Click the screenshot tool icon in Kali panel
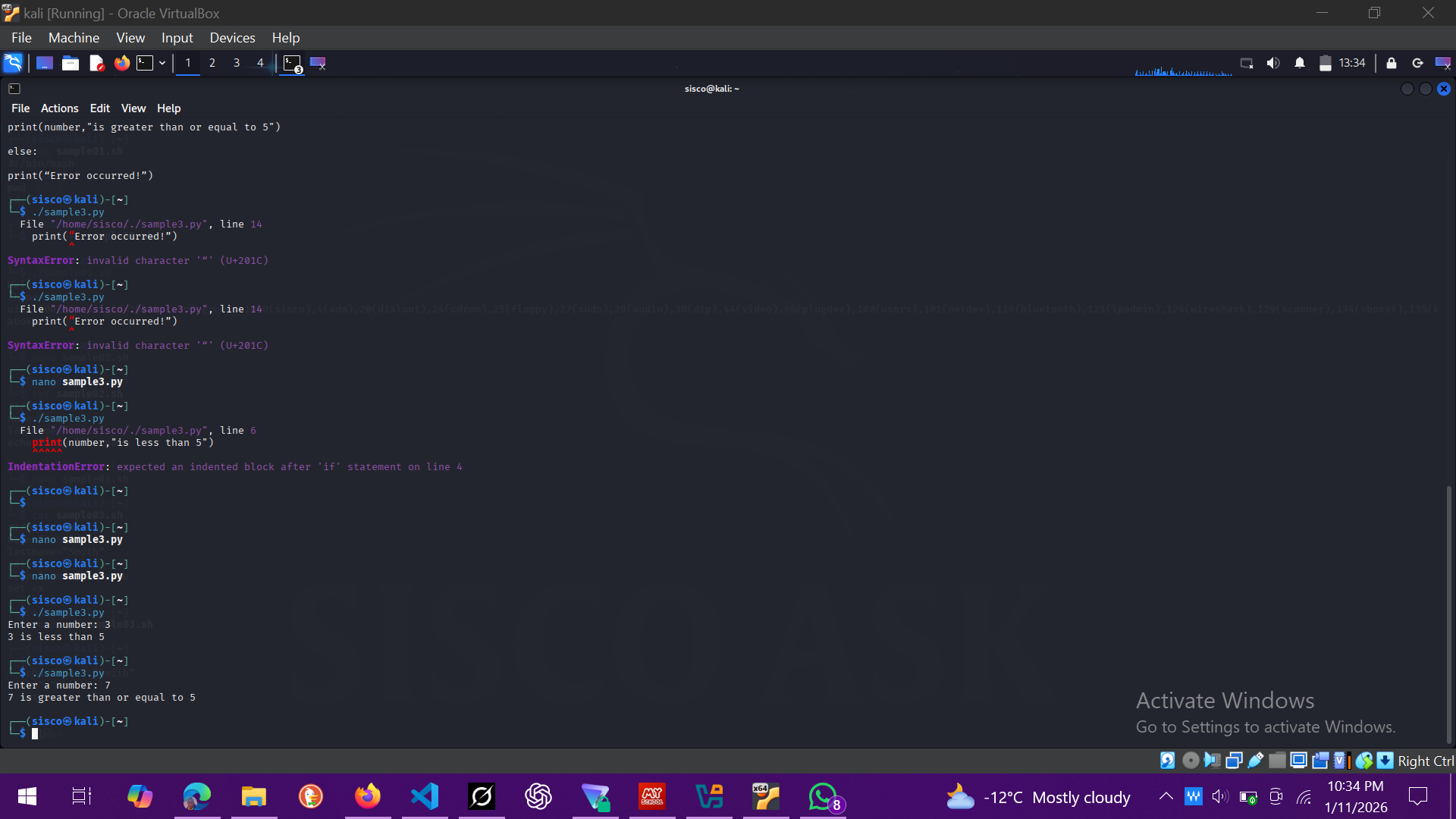 (x=318, y=63)
